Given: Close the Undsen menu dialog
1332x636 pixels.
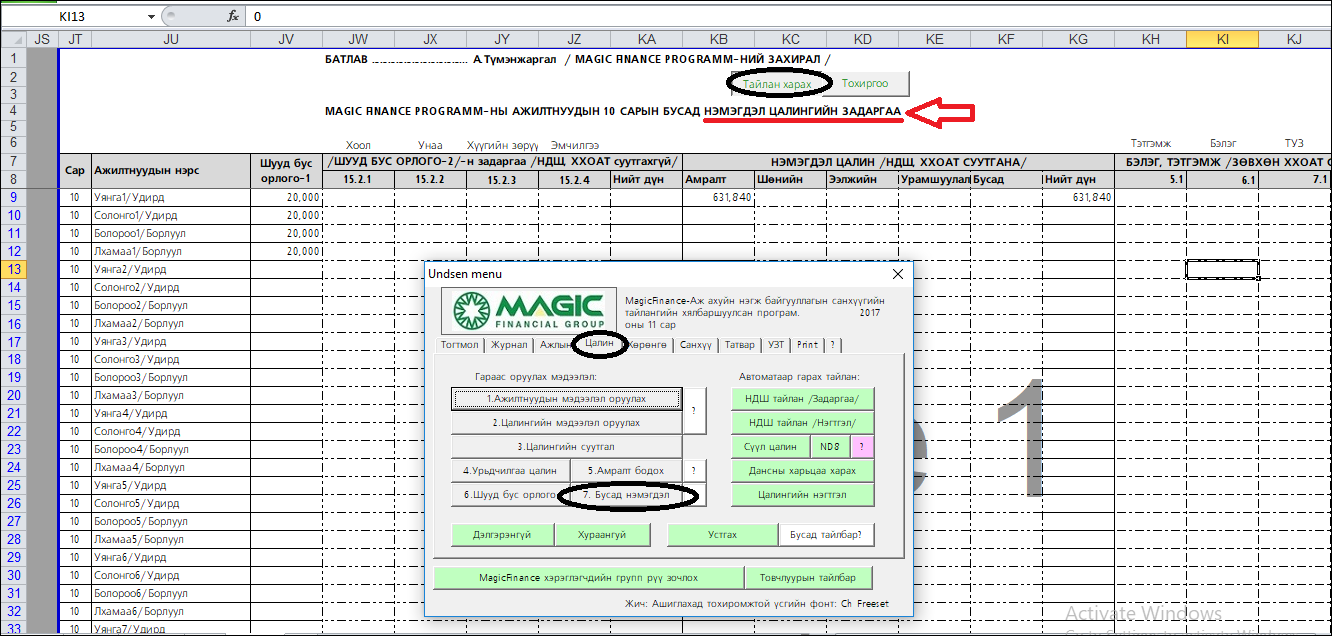Looking at the screenshot, I should [x=897, y=274].
